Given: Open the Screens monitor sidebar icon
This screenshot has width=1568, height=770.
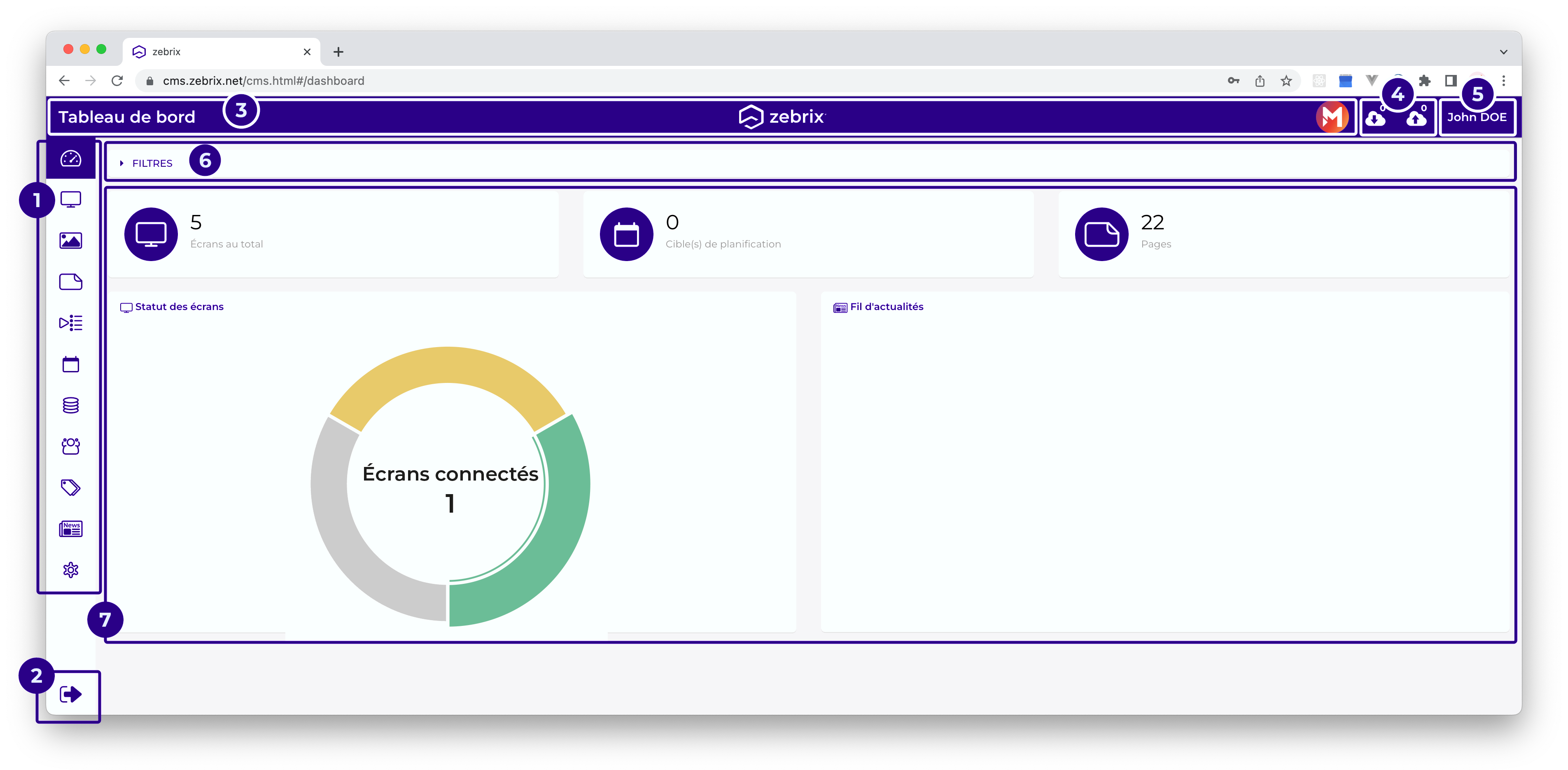Looking at the screenshot, I should click(70, 200).
